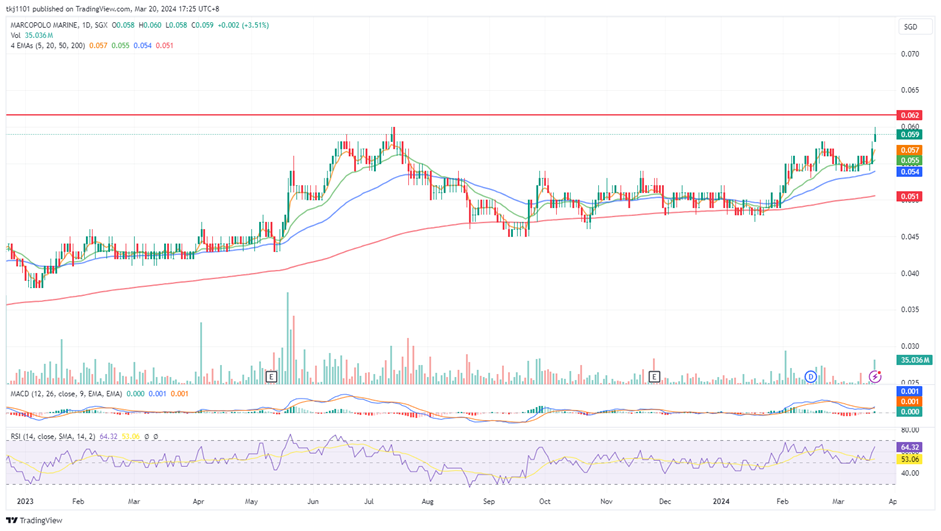Select the MACD (12, 26, close, 9) legend
Viewport: 941px width, 531px height.
(66, 394)
